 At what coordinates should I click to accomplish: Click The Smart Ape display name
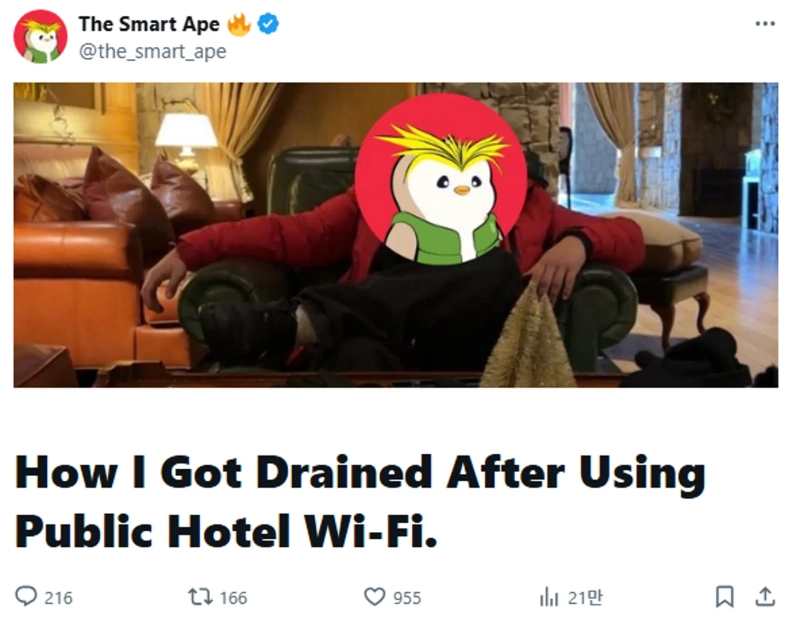pos(149,24)
